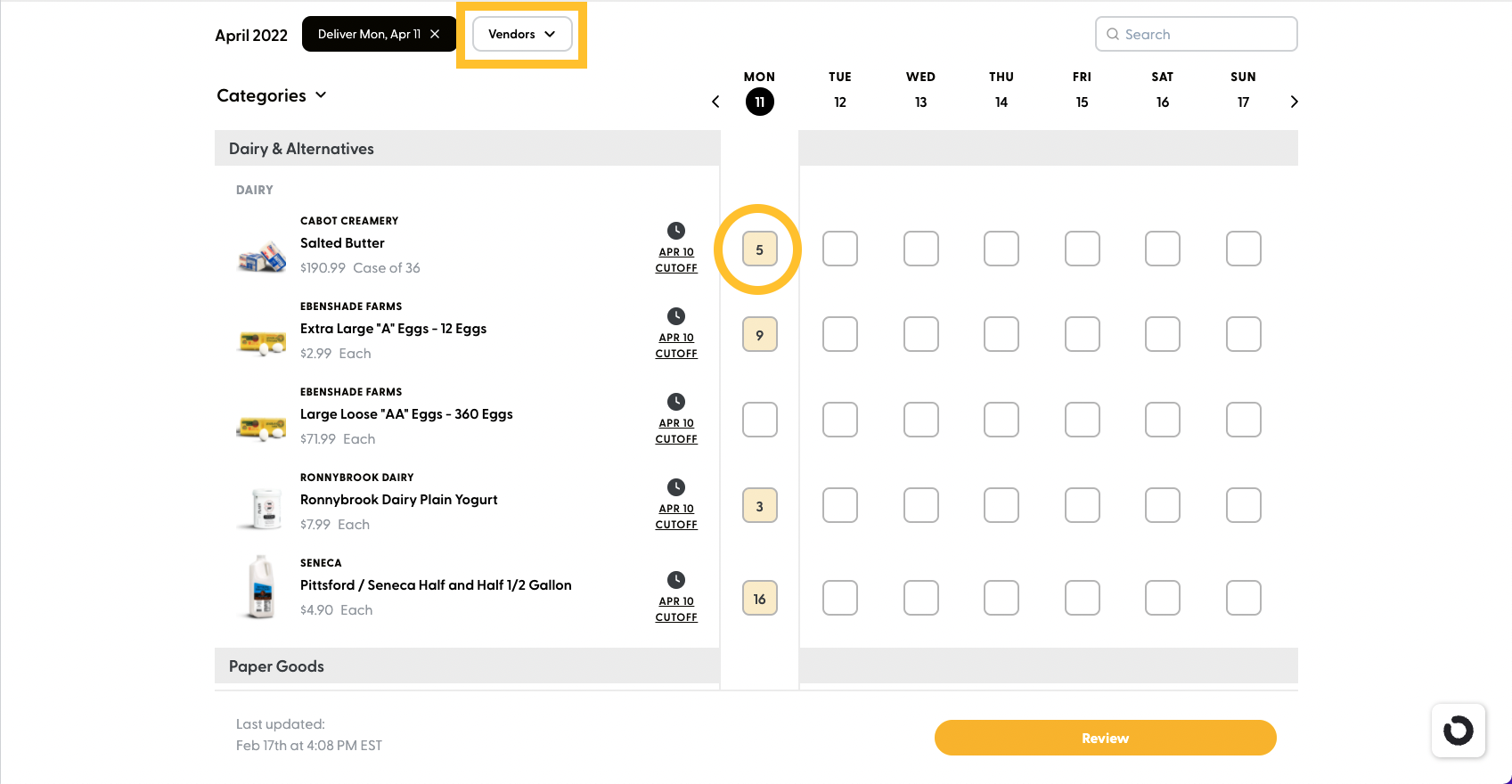Click the clock icon for Half and Half cutoff
Viewport: 1512px width, 784px height.
point(676,580)
